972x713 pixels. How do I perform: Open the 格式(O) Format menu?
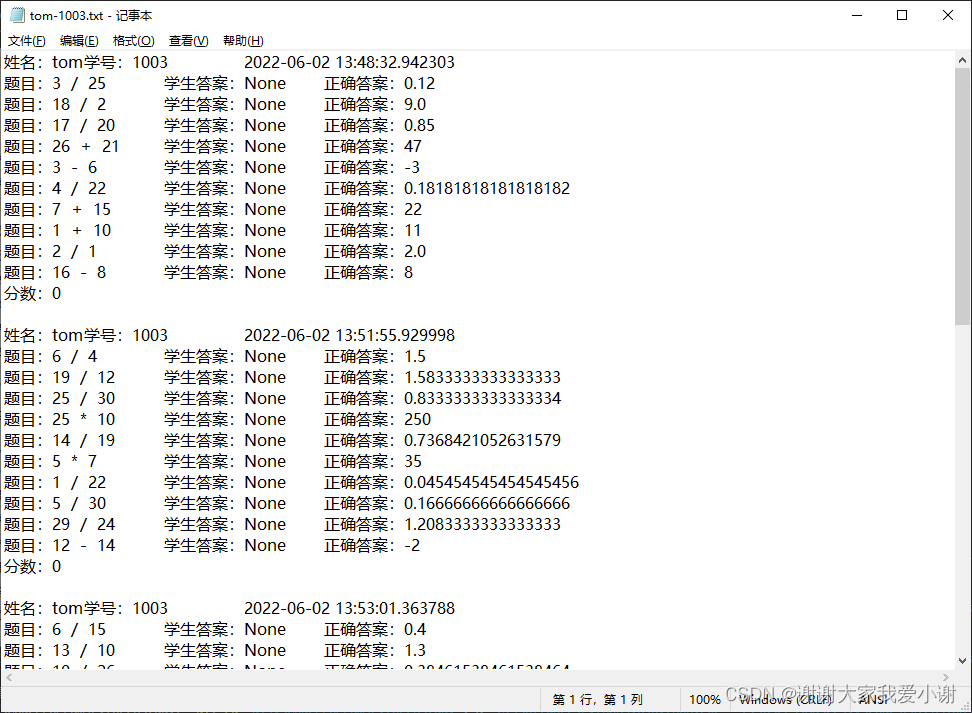133,40
